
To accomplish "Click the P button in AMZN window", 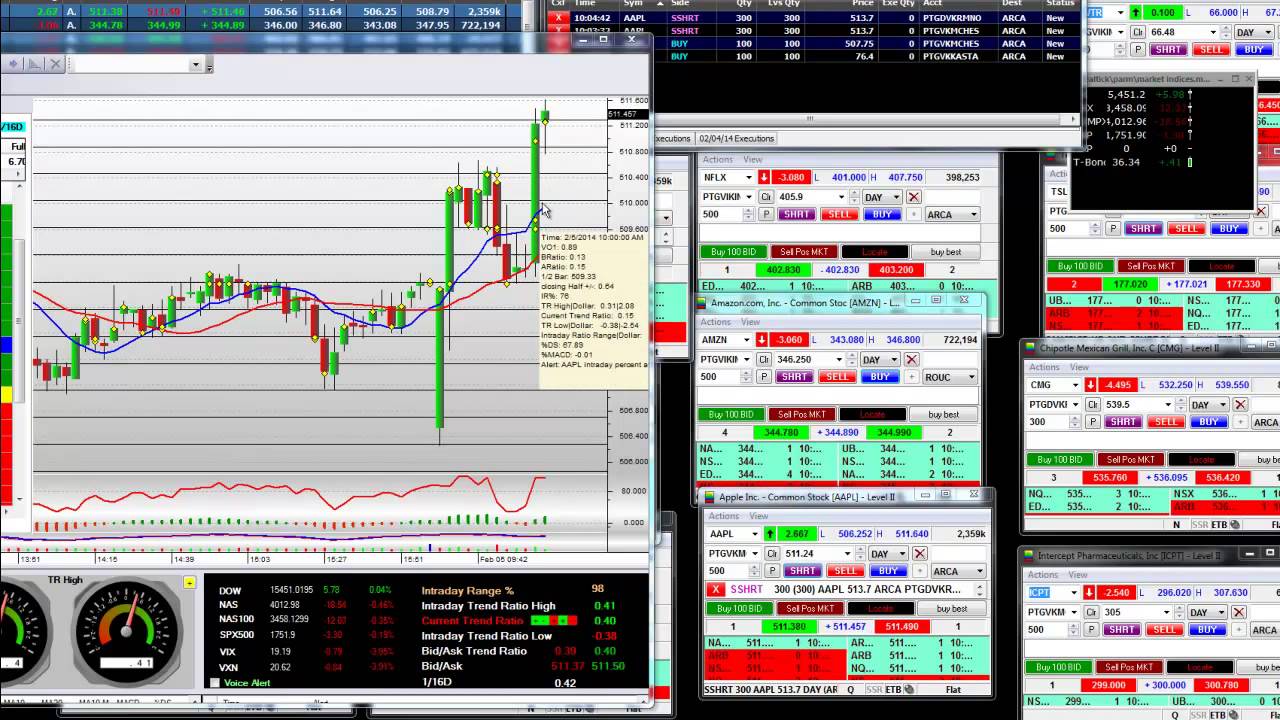I will (764, 376).
